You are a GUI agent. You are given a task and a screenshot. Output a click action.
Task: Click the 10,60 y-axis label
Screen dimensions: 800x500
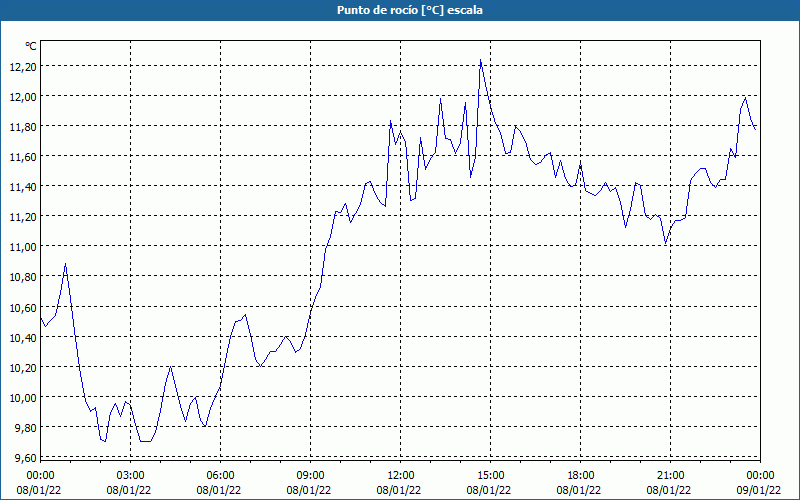click(22, 307)
